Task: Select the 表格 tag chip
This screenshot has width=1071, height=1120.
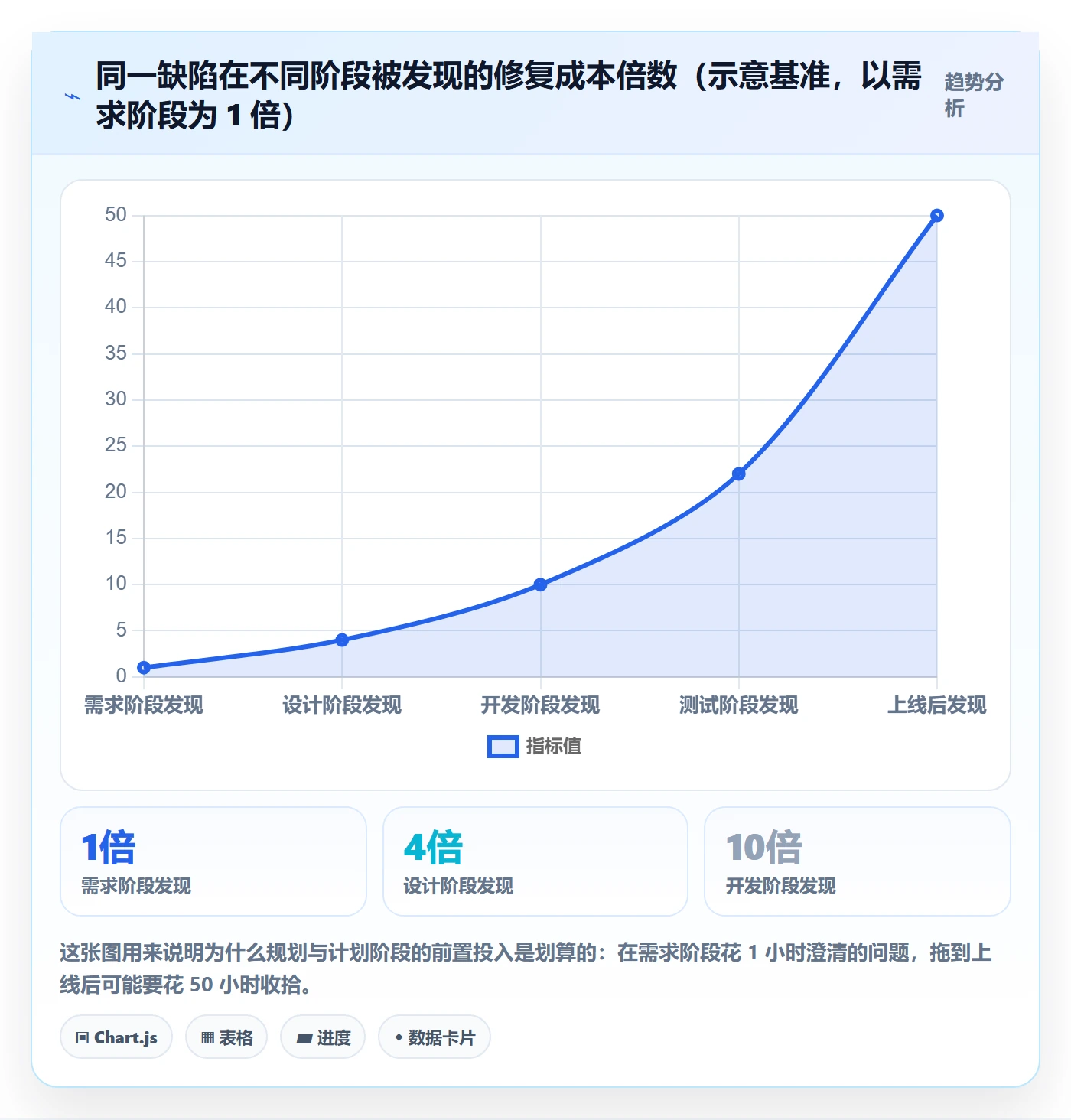Action: click(x=226, y=1037)
